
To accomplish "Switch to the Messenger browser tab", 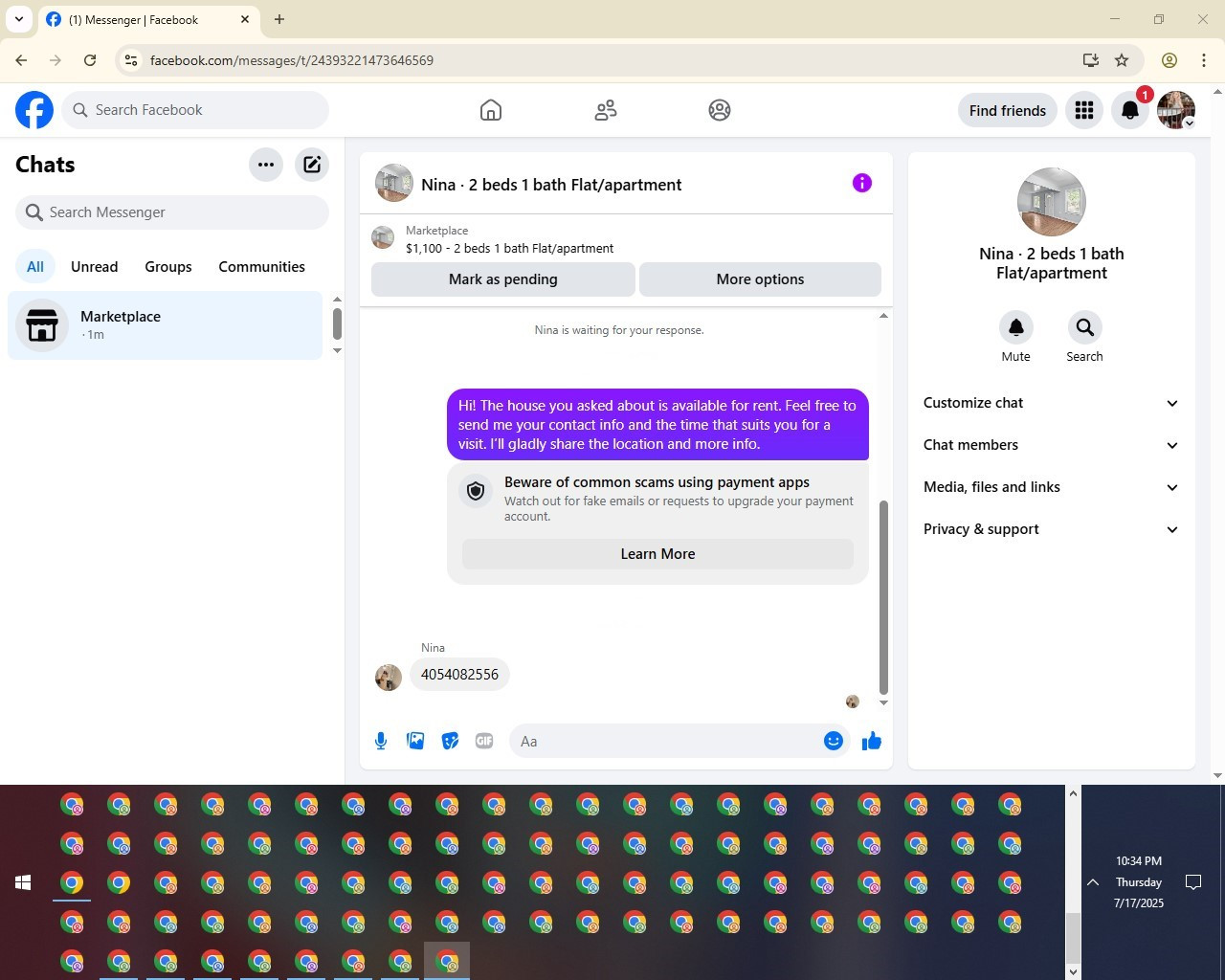I will click(148, 20).
